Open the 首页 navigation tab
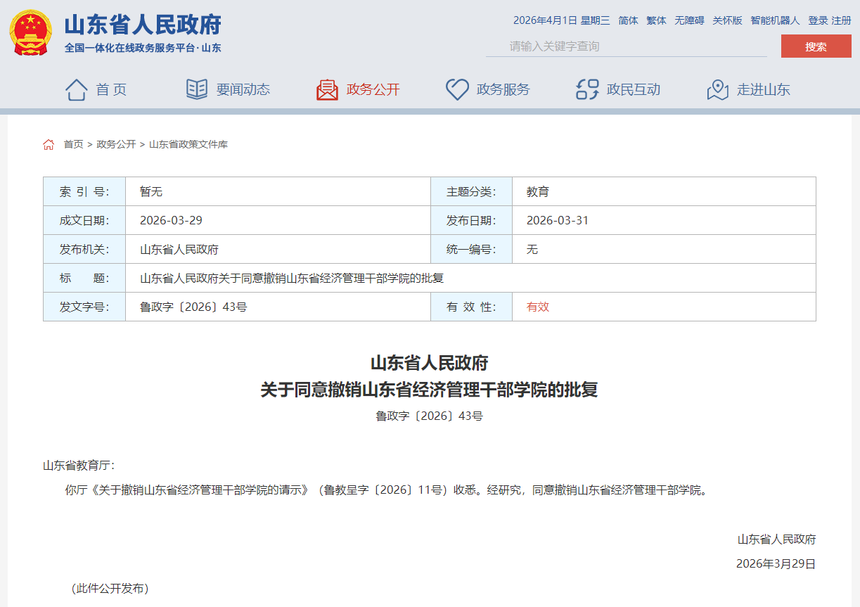Viewport: 860px width, 607px height. (x=112, y=89)
